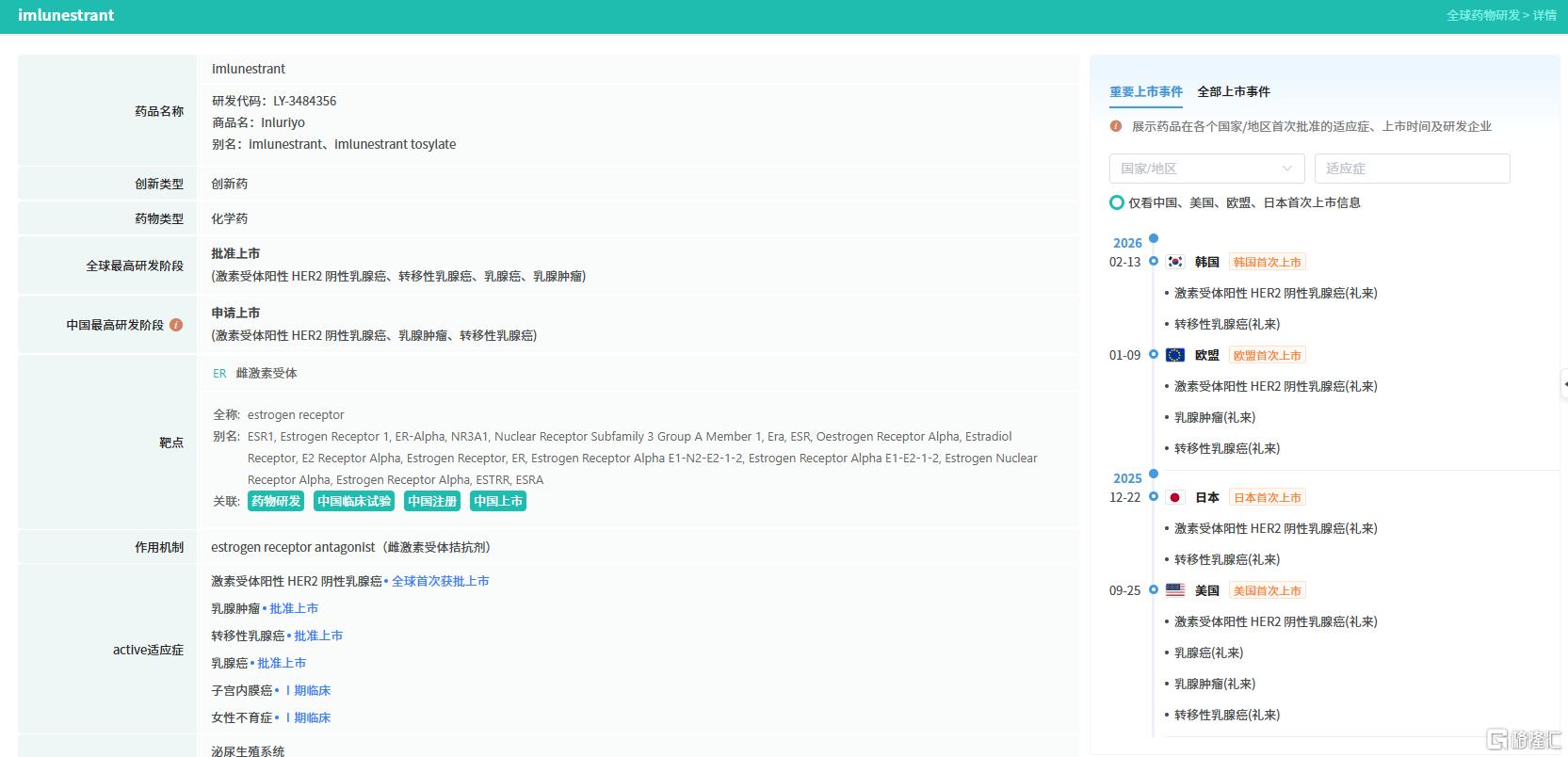Click the 转移性乳腺癌(礼来) entry under 日本
This screenshot has height=757, width=1568.
pyautogui.click(x=1227, y=559)
